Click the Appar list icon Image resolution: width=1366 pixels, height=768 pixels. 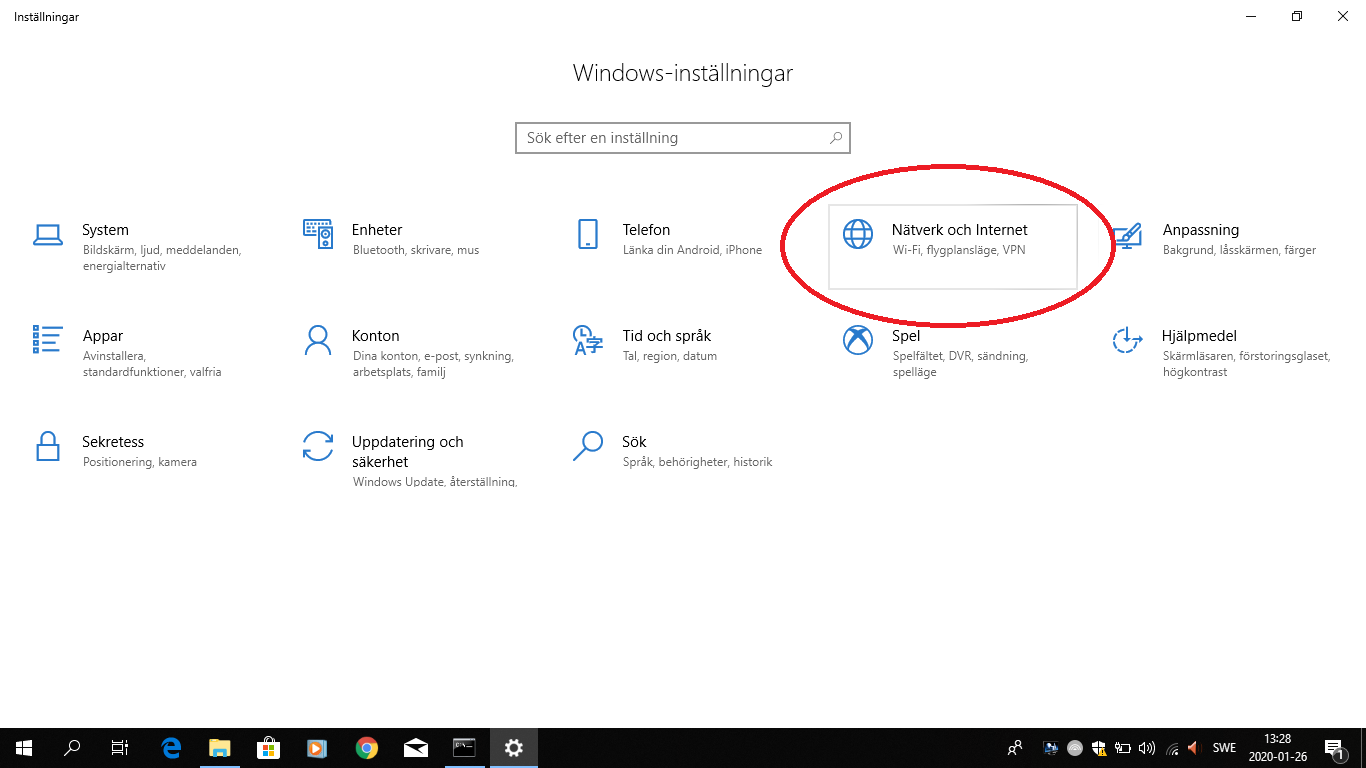tap(47, 340)
